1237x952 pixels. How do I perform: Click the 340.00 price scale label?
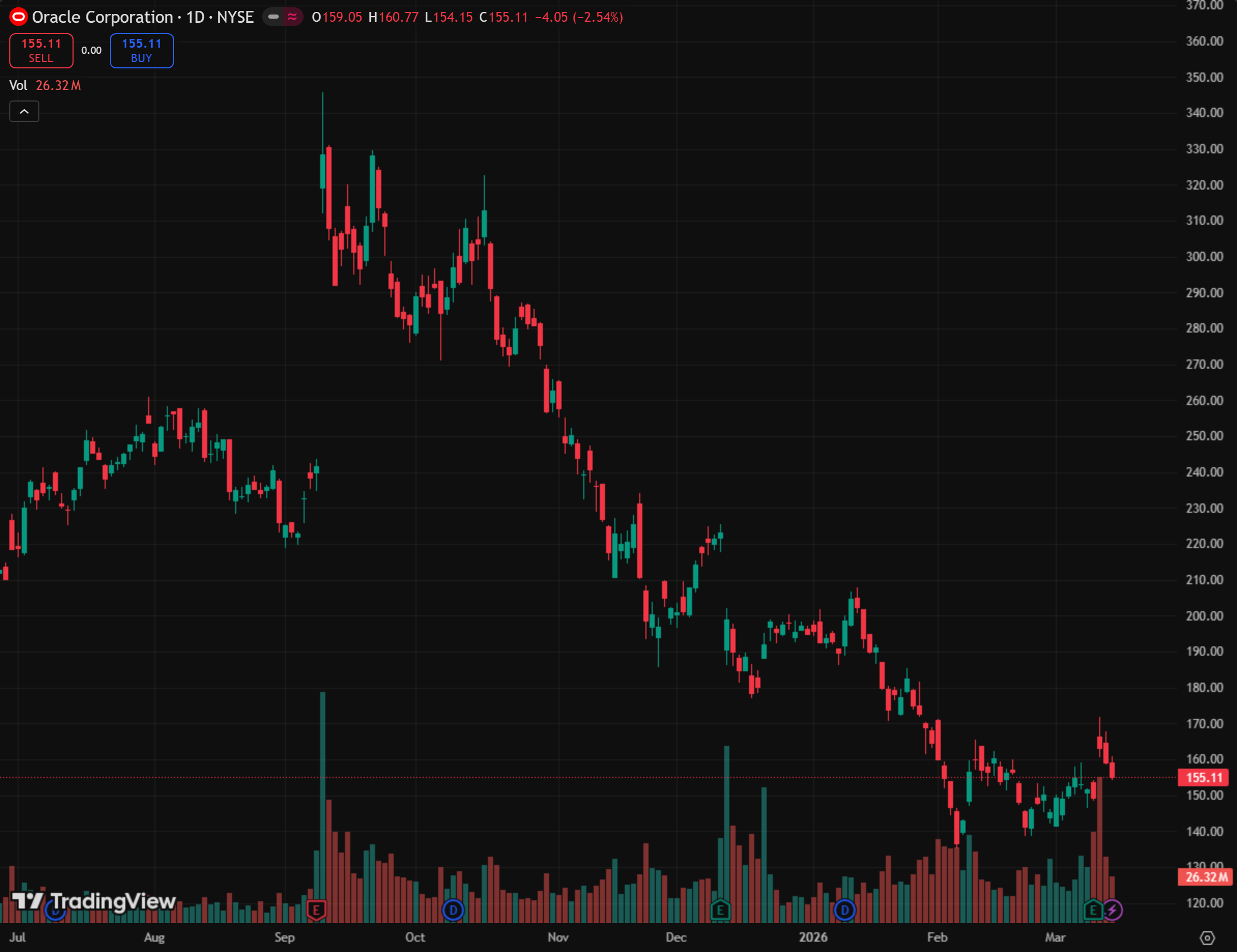(x=1205, y=113)
